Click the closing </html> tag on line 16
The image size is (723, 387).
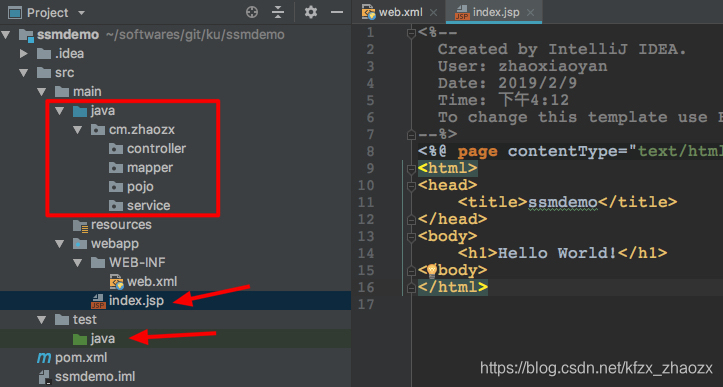[453, 287]
